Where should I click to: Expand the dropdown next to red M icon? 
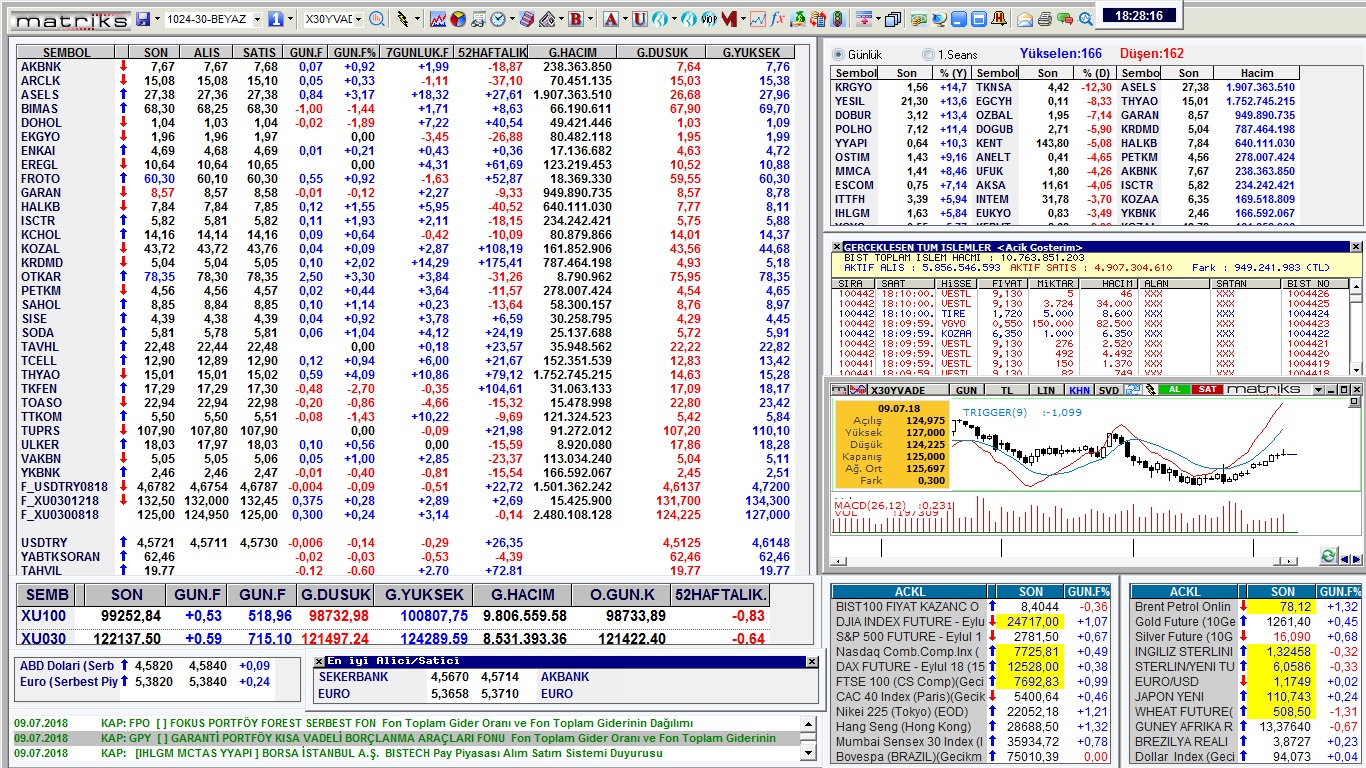click(743, 19)
